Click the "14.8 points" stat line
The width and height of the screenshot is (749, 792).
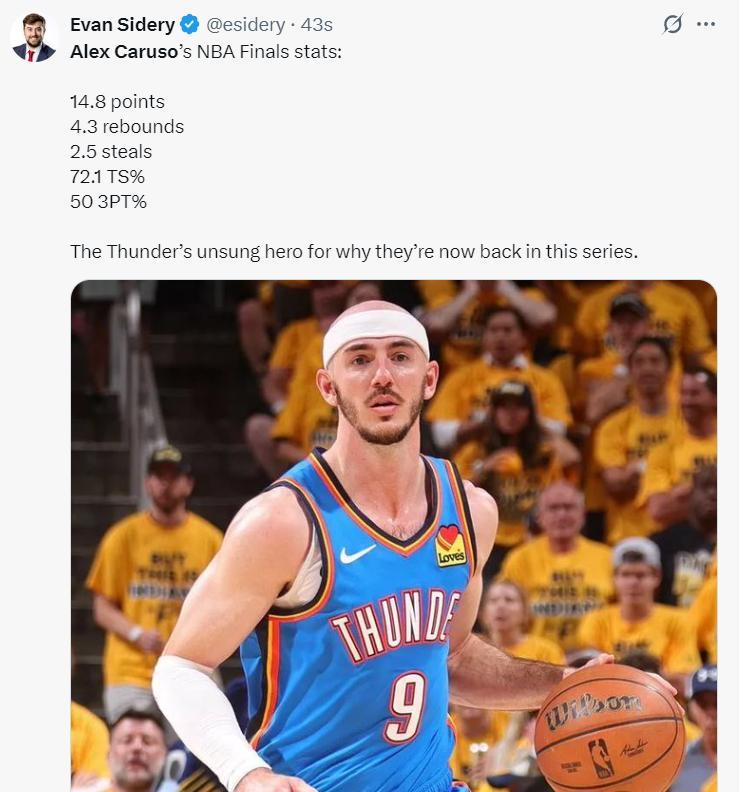pos(117,101)
